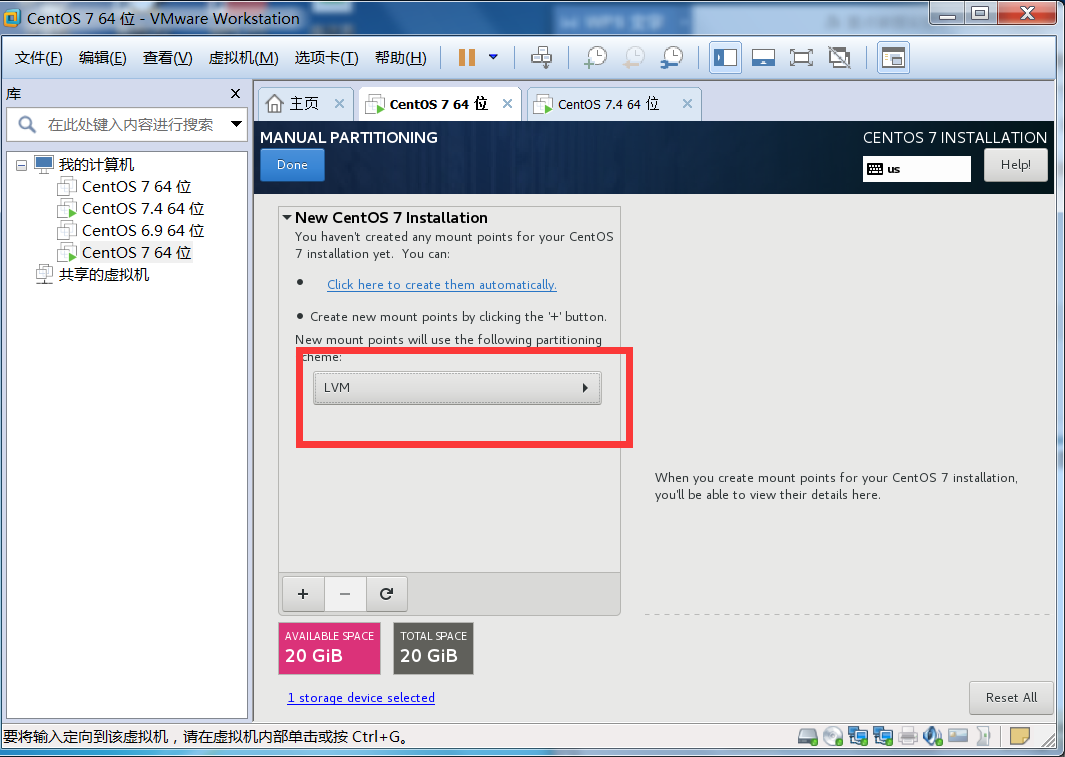Click the minus remove mount point button

[x=345, y=594]
